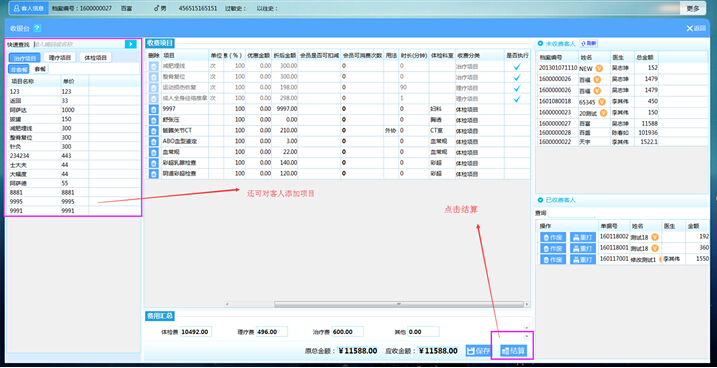
Task: Reprint receipt 160117001 with 重打
Action: [583, 259]
